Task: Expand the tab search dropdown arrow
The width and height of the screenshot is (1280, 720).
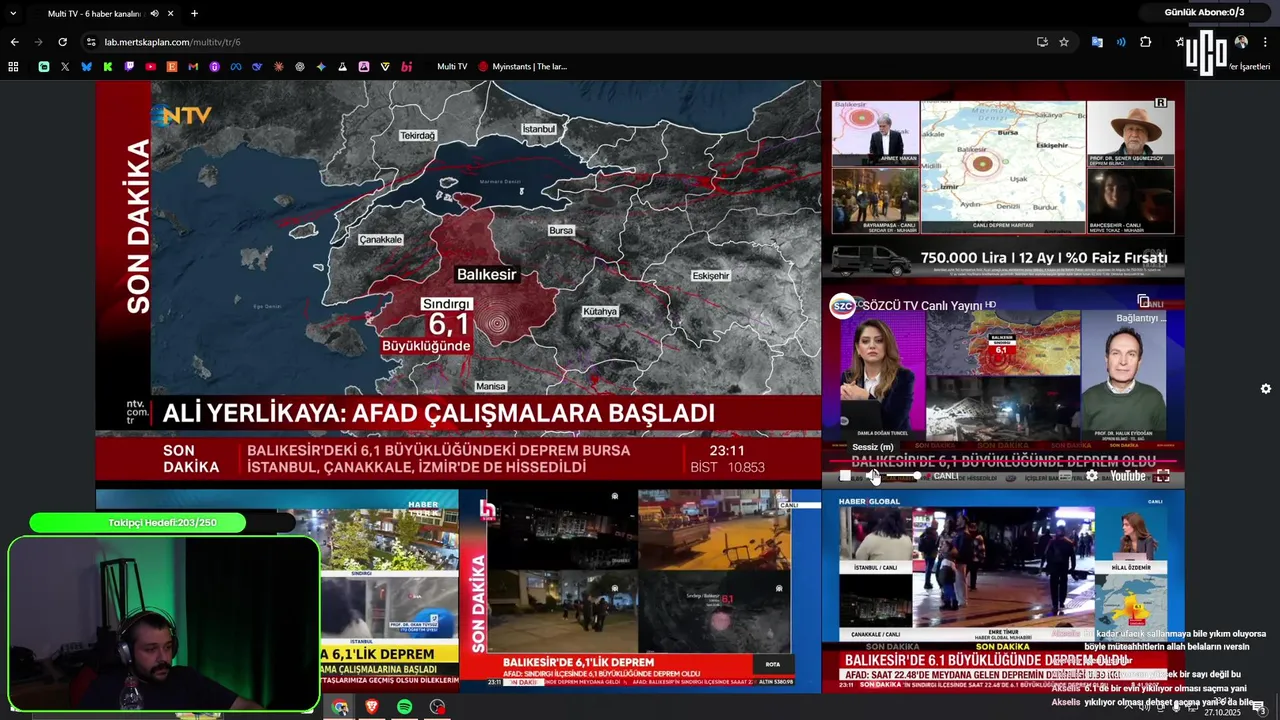Action: coord(14,14)
